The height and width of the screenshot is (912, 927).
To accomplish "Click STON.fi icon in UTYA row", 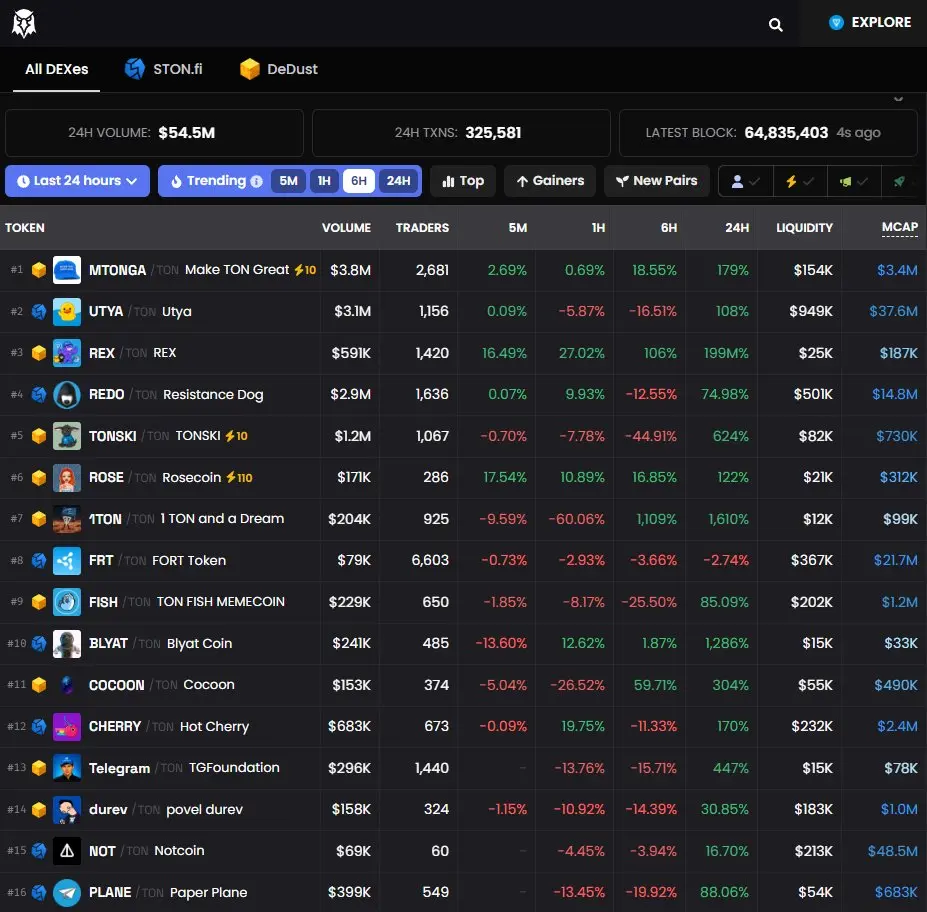I will pos(39,311).
